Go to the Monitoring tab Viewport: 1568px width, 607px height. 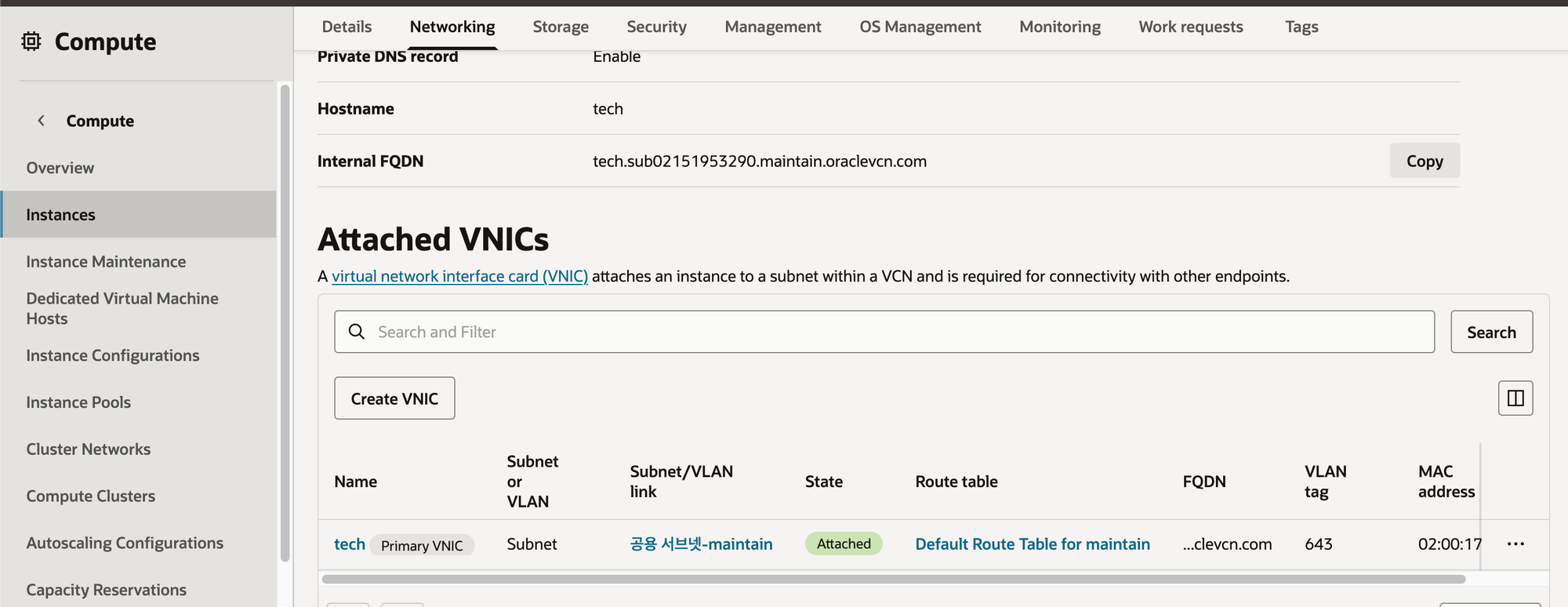[1059, 27]
